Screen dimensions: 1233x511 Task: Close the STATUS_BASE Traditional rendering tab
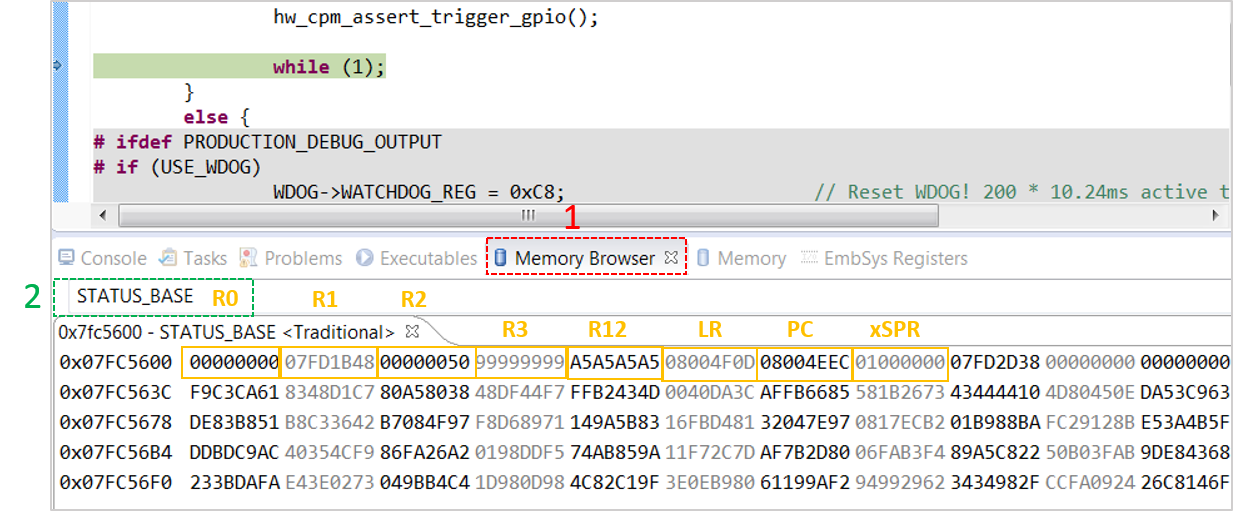pos(411,330)
